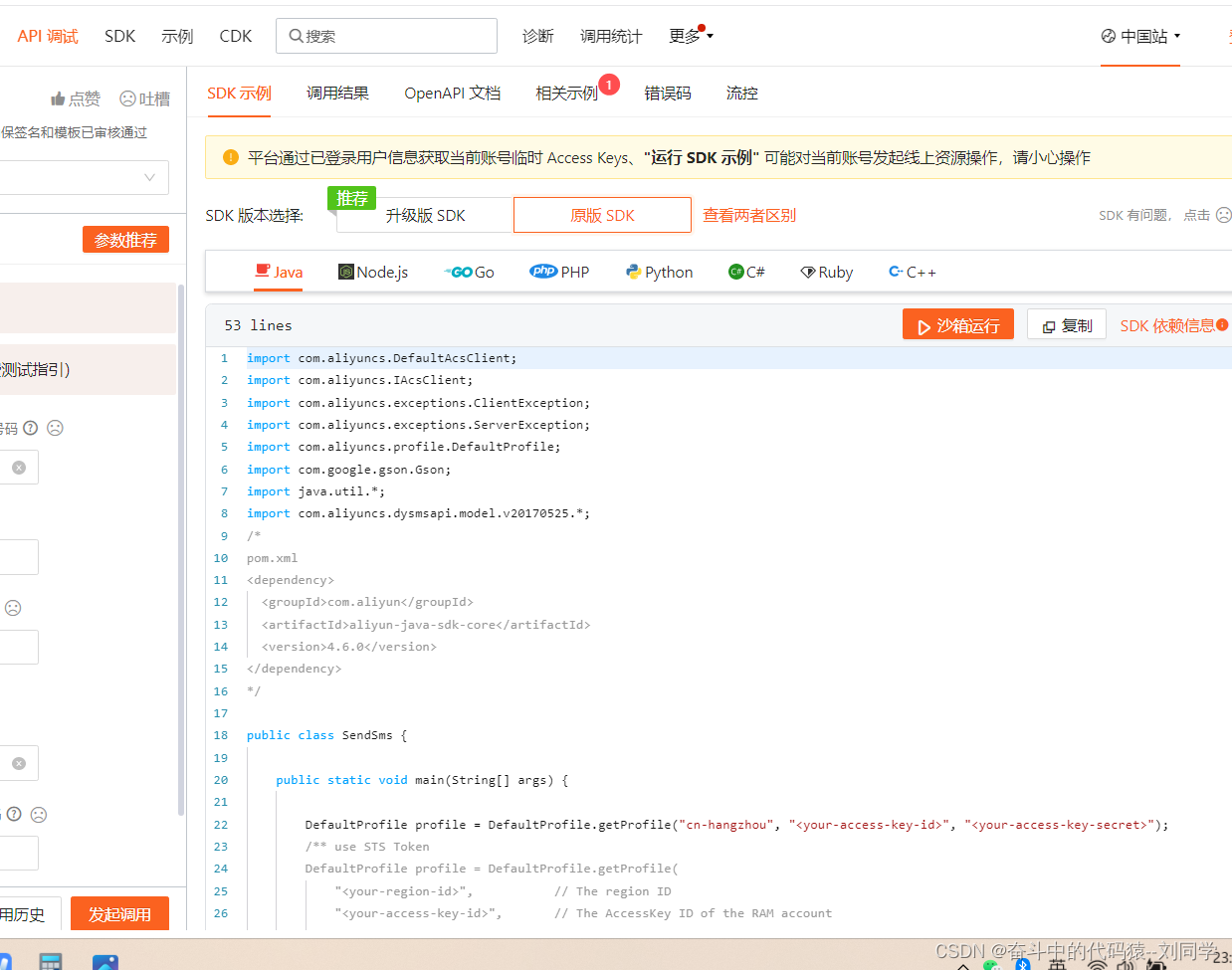The image size is (1232, 970).
Task: Open the 示例 top navigation item
Action: (x=177, y=36)
